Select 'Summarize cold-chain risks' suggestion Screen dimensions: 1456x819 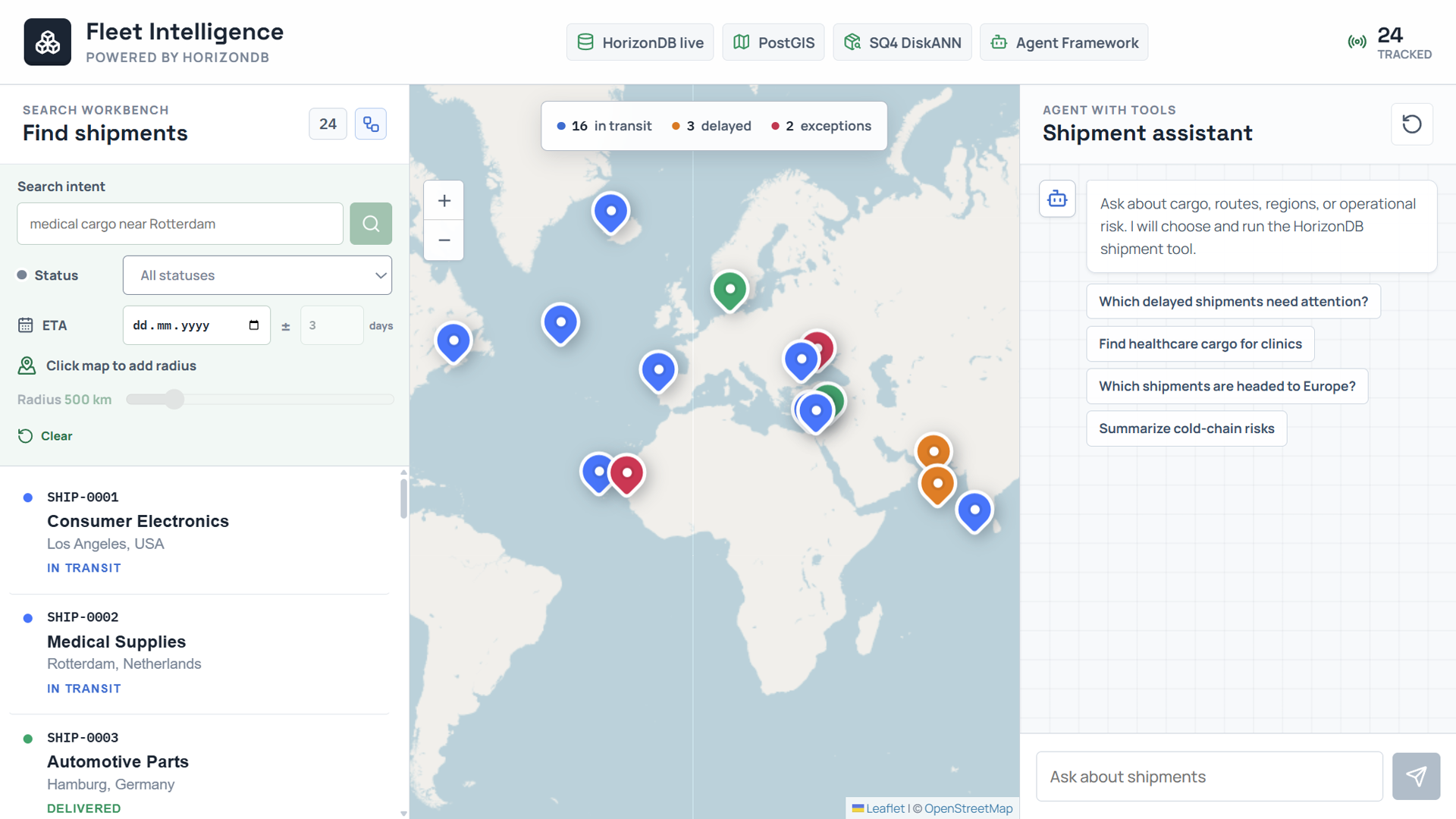coord(1187,429)
